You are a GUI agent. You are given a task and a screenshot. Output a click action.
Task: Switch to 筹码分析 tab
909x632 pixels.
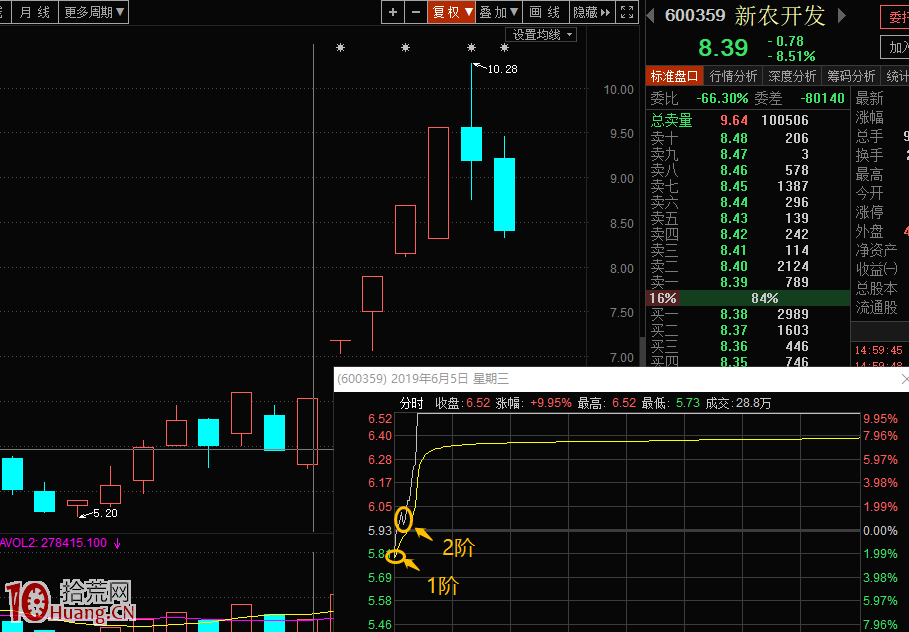(851, 76)
